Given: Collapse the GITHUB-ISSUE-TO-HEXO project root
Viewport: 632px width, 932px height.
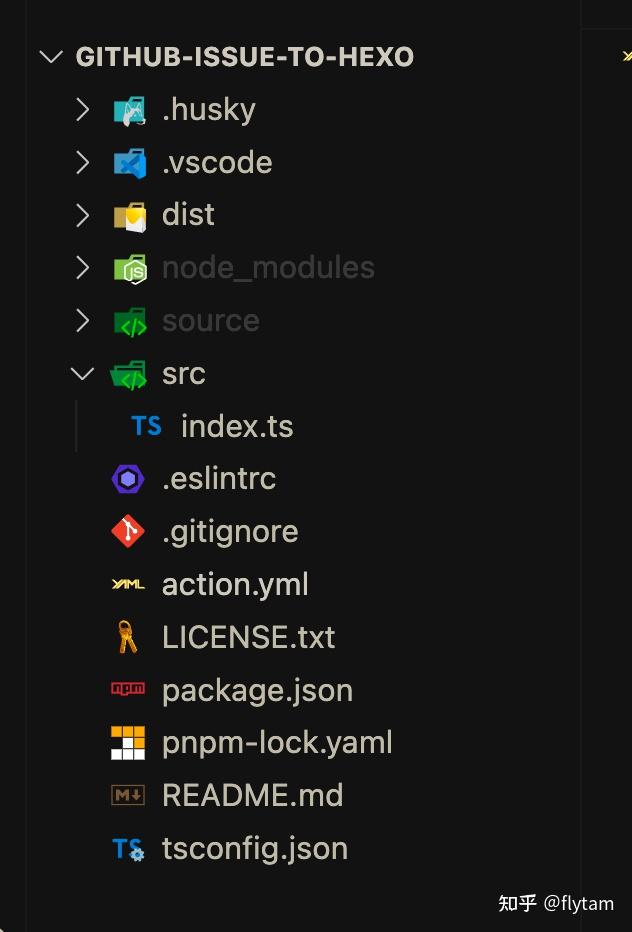Looking at the screenshot, I should pyautogui.click(x=50, y=57).
